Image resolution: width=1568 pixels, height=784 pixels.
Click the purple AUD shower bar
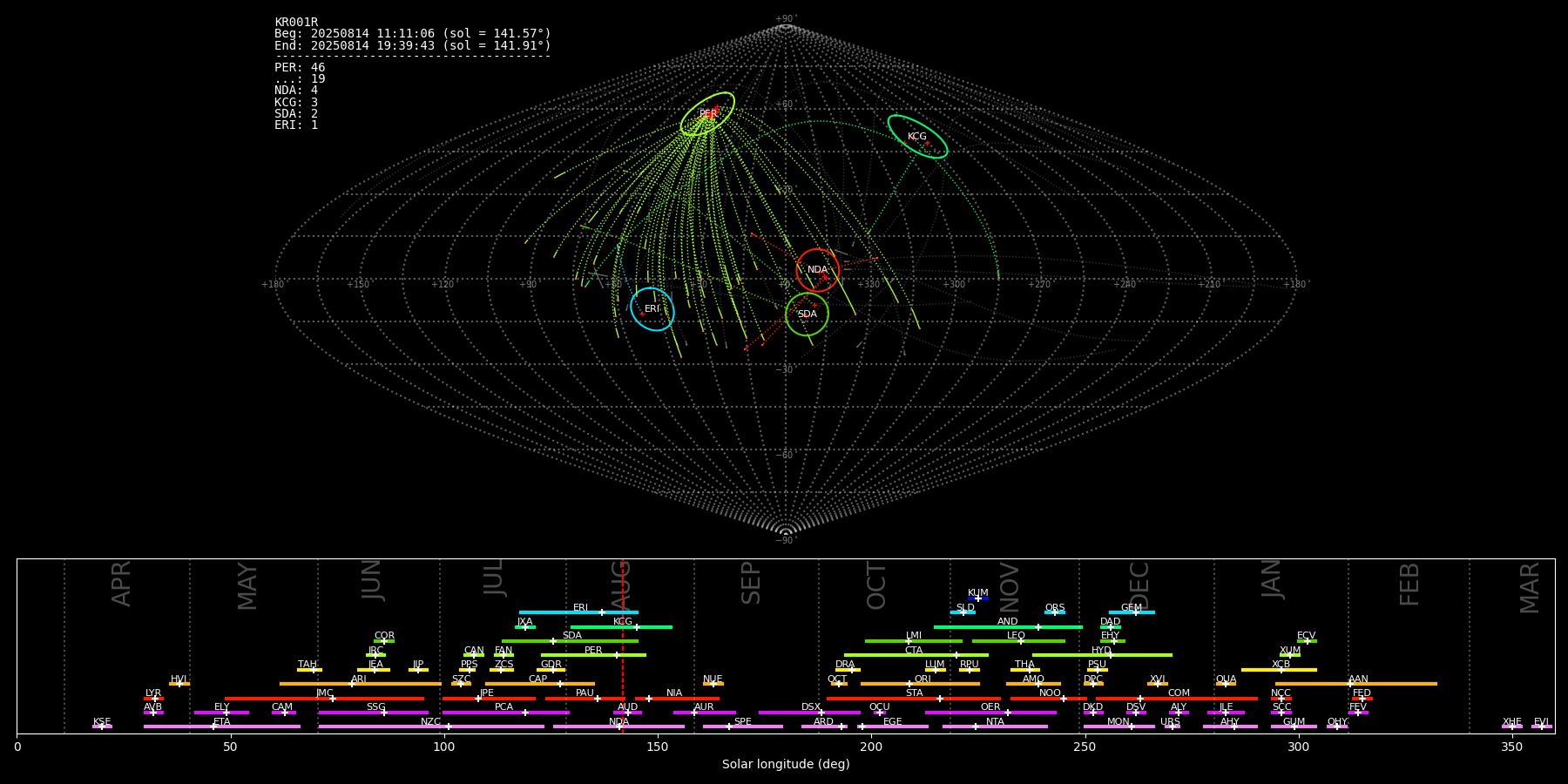click(627, 713)
